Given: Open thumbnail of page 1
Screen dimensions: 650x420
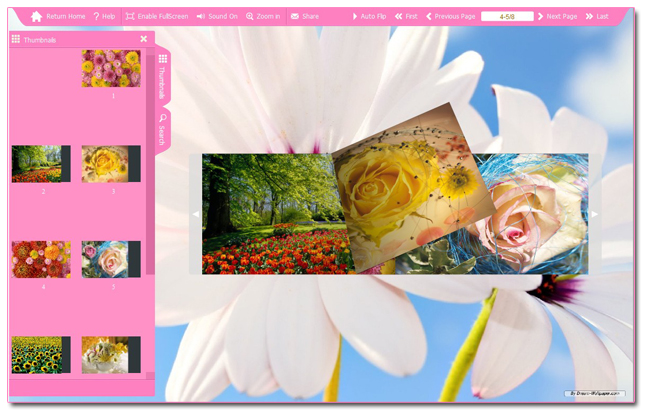Looking at the screenshot, I should click(111, 68).
